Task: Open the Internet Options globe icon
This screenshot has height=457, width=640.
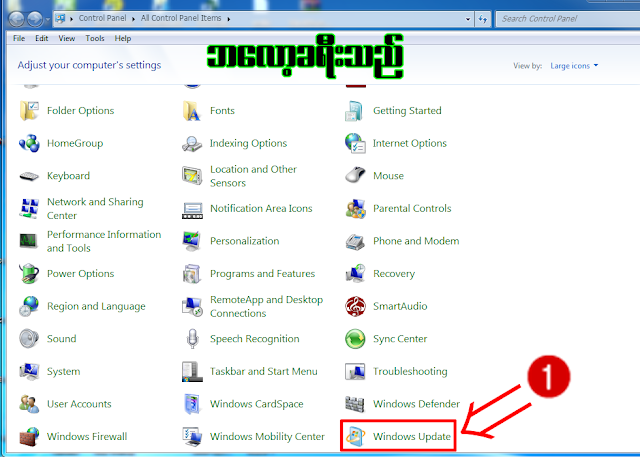Action: coord(355,143)
